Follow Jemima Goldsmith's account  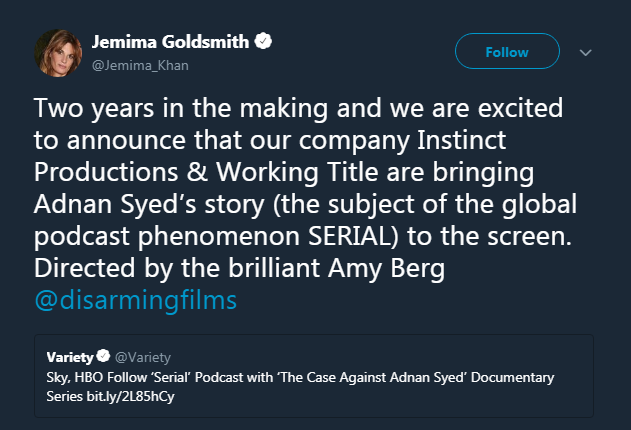[x=506, y=51]
